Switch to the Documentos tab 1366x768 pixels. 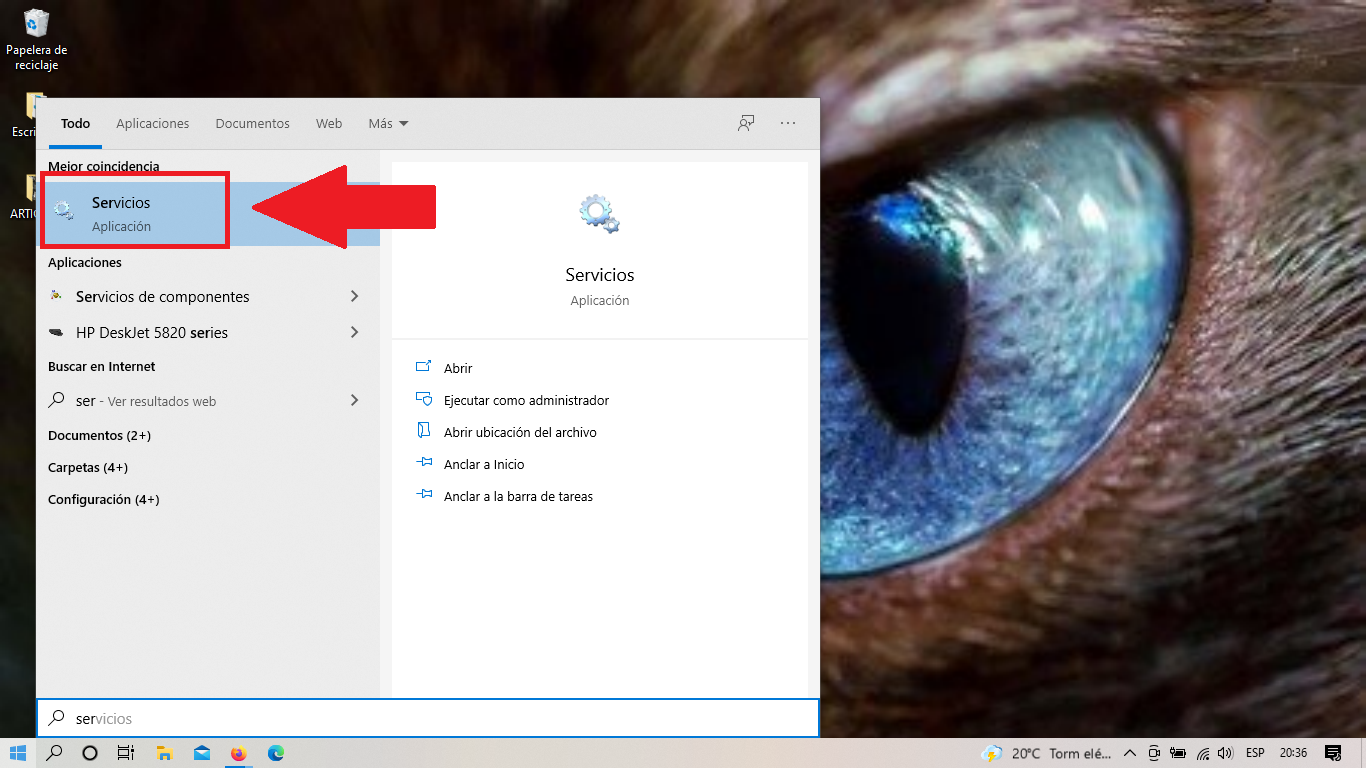pyautogui.click(x=252, y=123)
